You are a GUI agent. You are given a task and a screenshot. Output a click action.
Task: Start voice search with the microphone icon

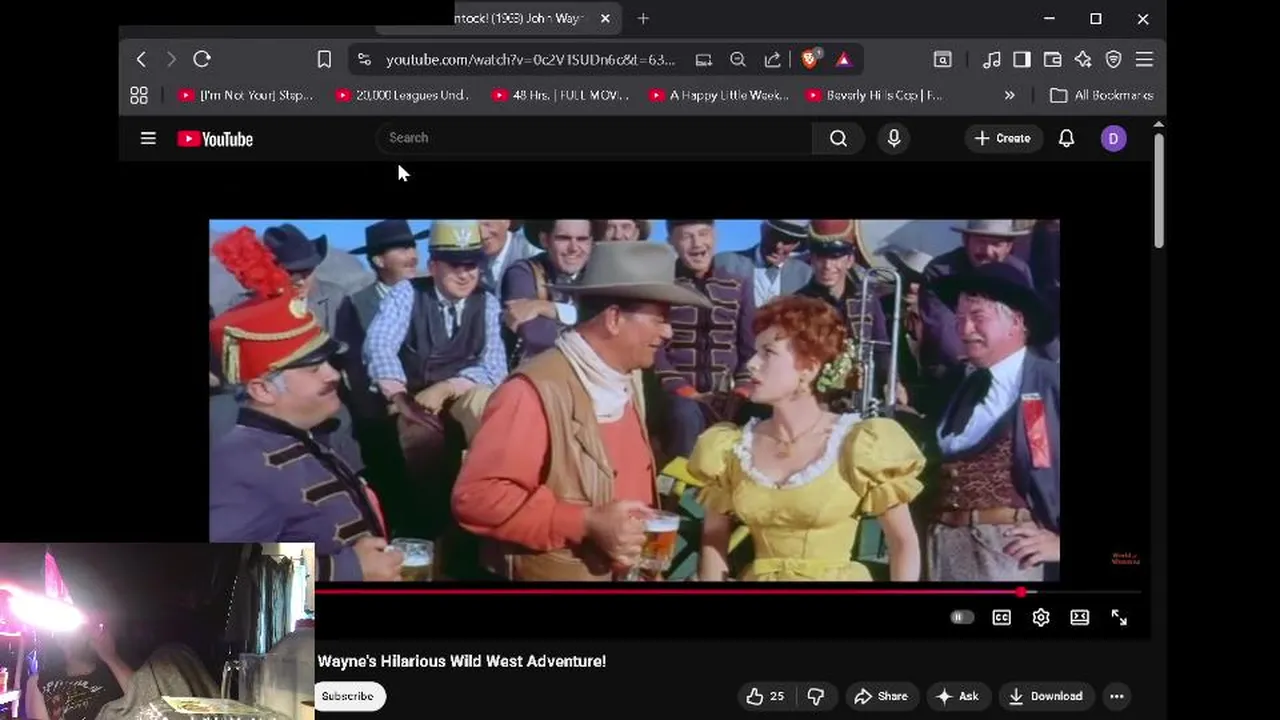point(894,138)
